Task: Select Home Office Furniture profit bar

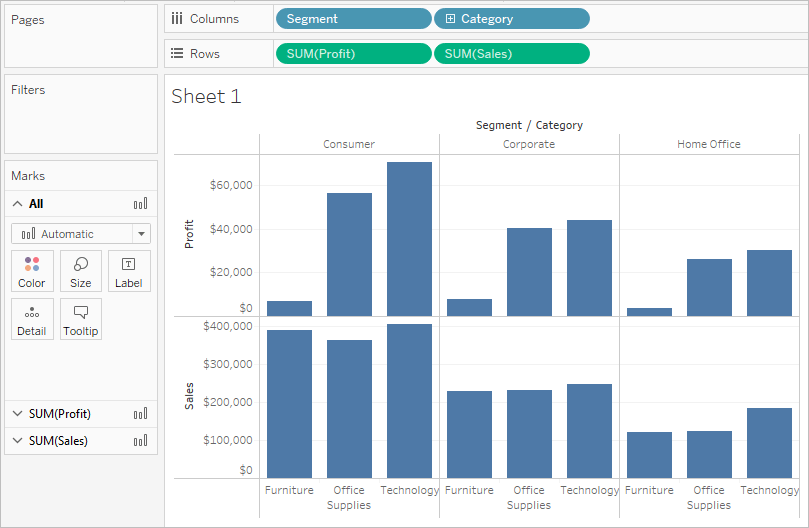Action: point(650,312)
